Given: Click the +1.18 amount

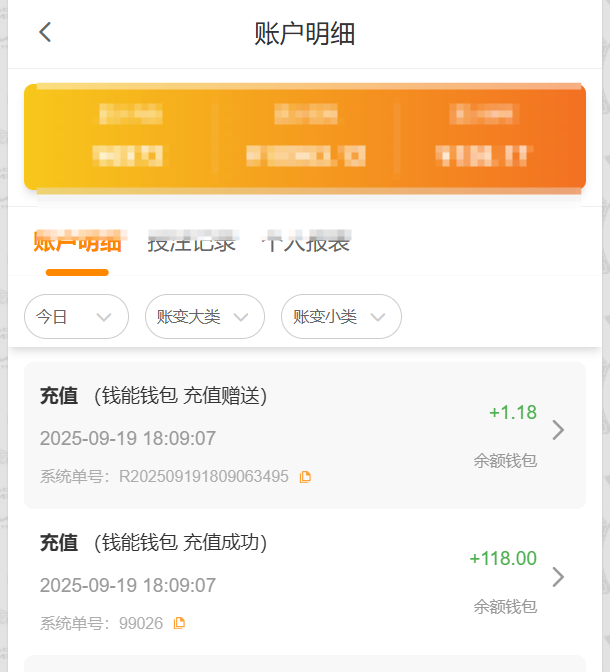Looking at the screenshot, I should [513, 412].
